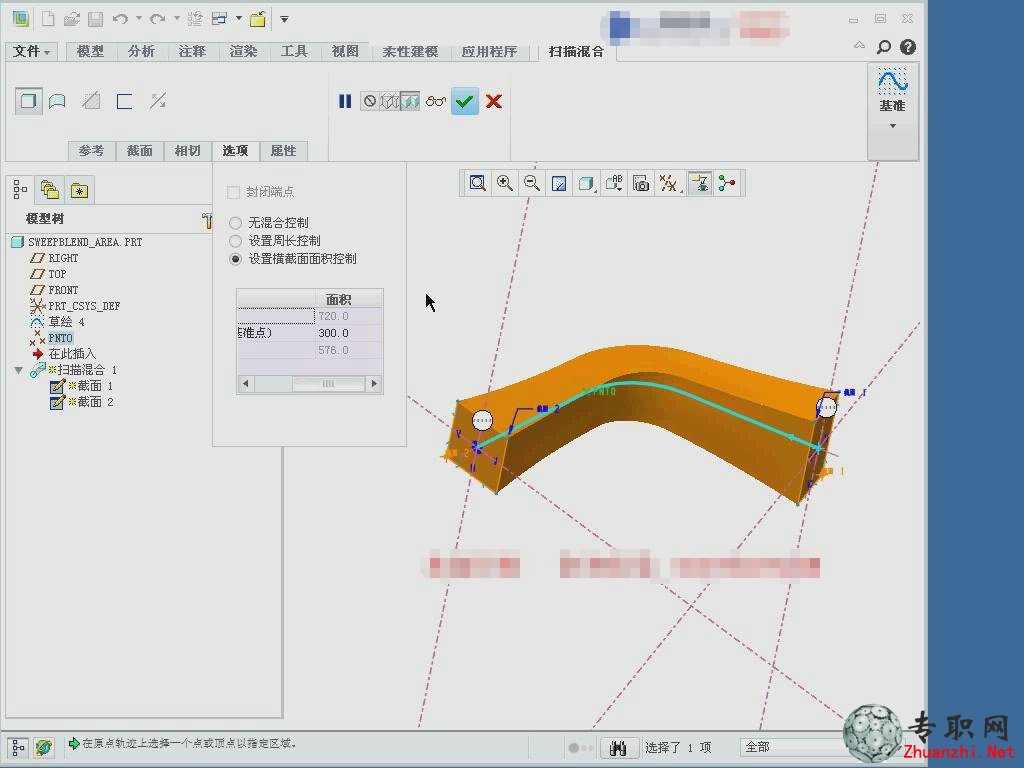1024x768 pixels.
Task: Switch to the 视图 ribbon tab
Action: click(345, 51)
